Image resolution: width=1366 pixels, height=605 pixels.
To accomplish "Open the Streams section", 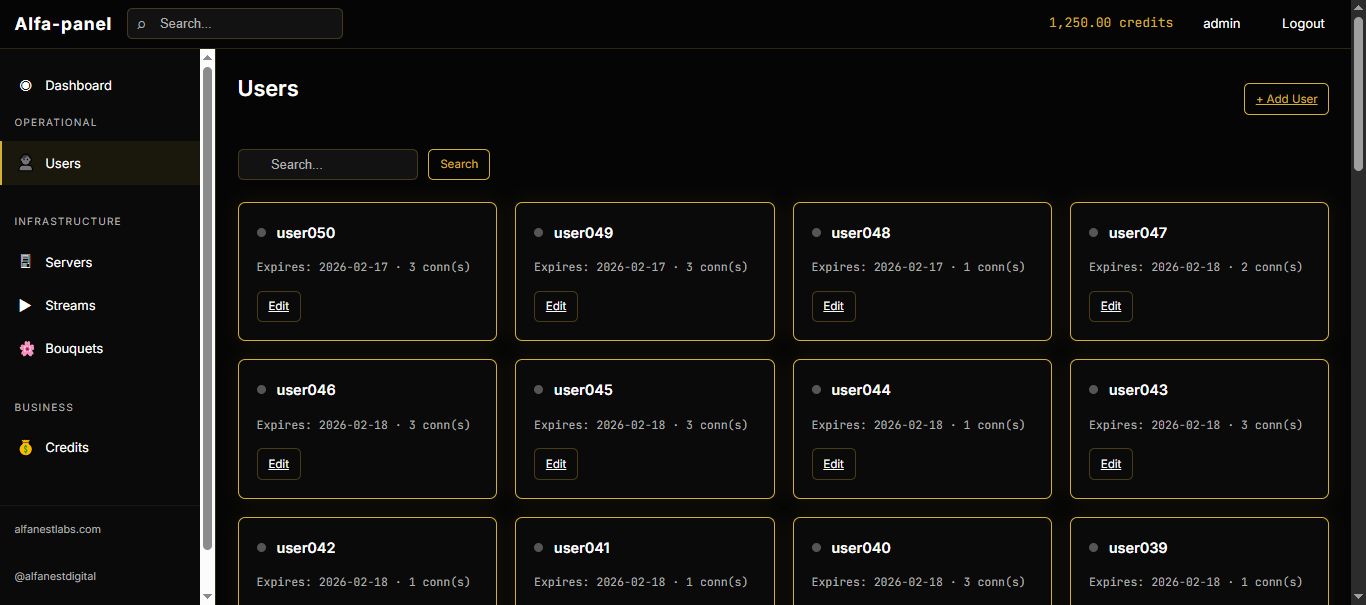I will pos(100,305).
